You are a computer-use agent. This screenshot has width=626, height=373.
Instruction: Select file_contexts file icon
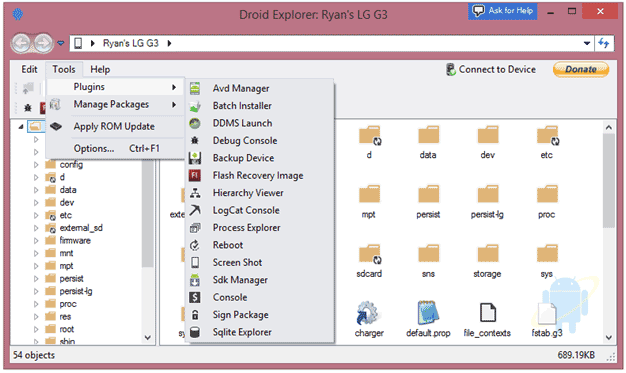(x=487, y=313)
